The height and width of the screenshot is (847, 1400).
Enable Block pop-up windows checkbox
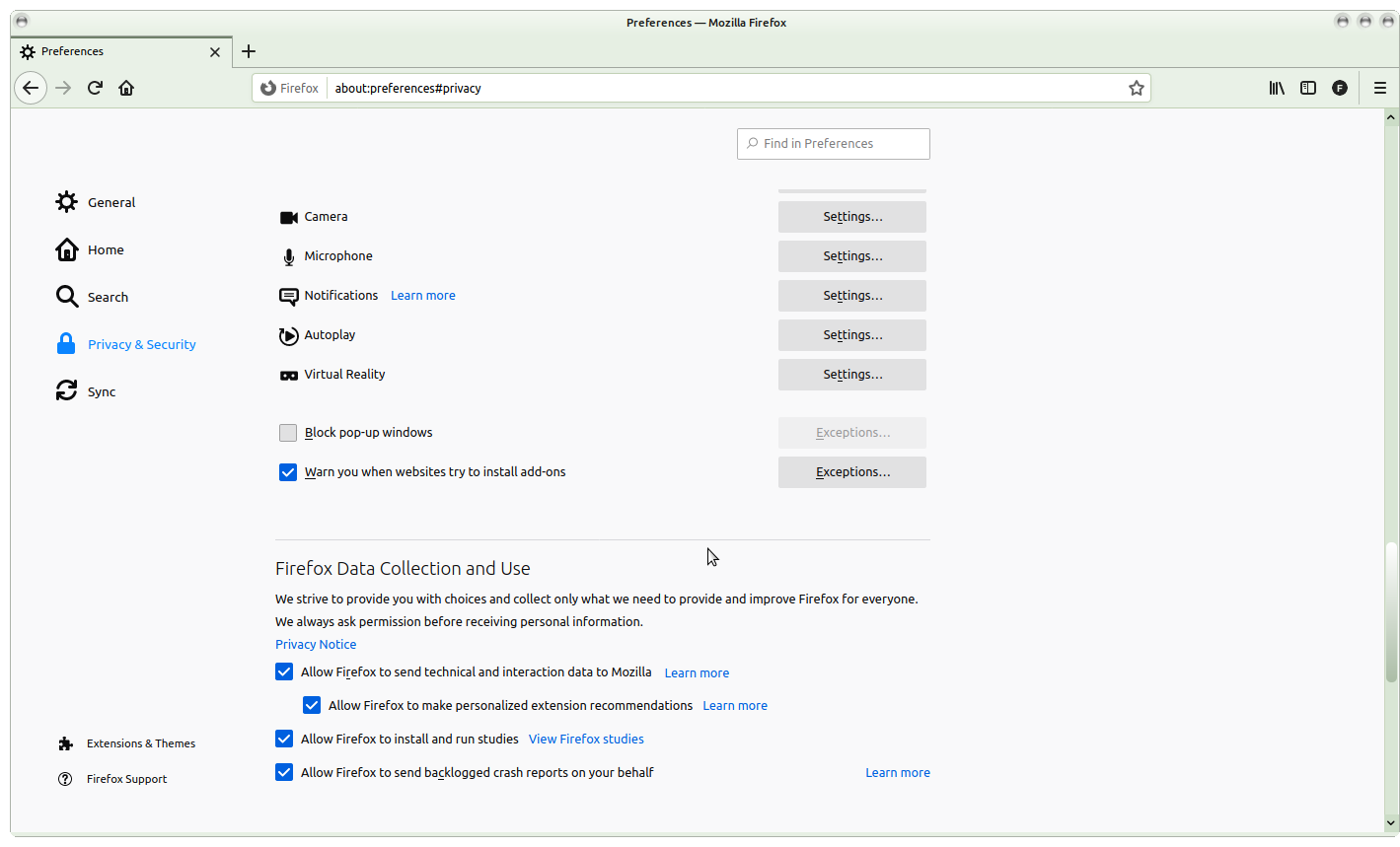(x=288, y=433)
